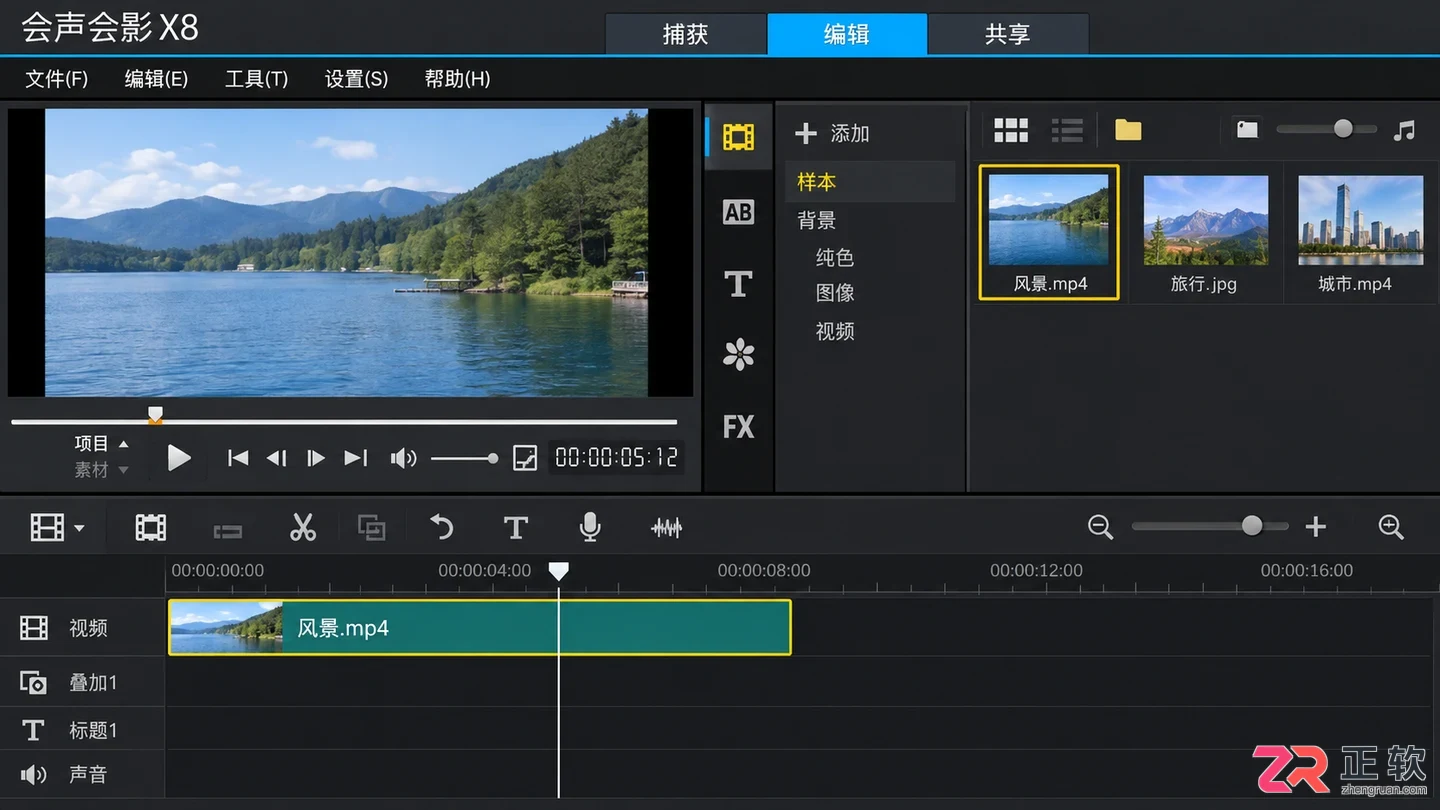
Task: Open the Media library panel icon
Action: point(739,137)
